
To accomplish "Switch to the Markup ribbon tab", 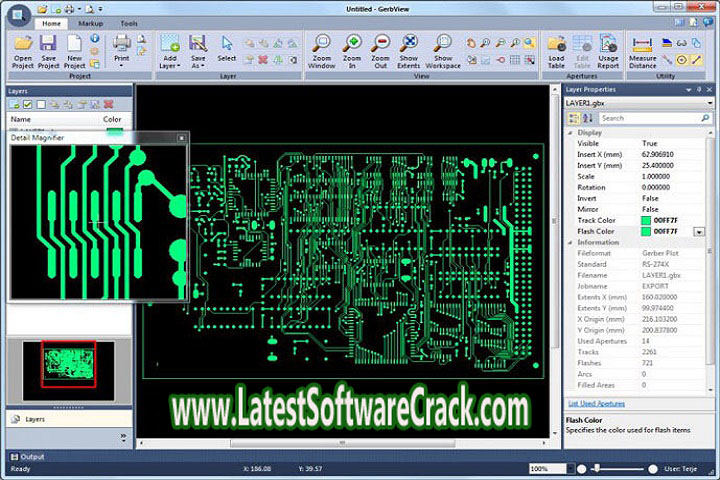I will (91, 22).
